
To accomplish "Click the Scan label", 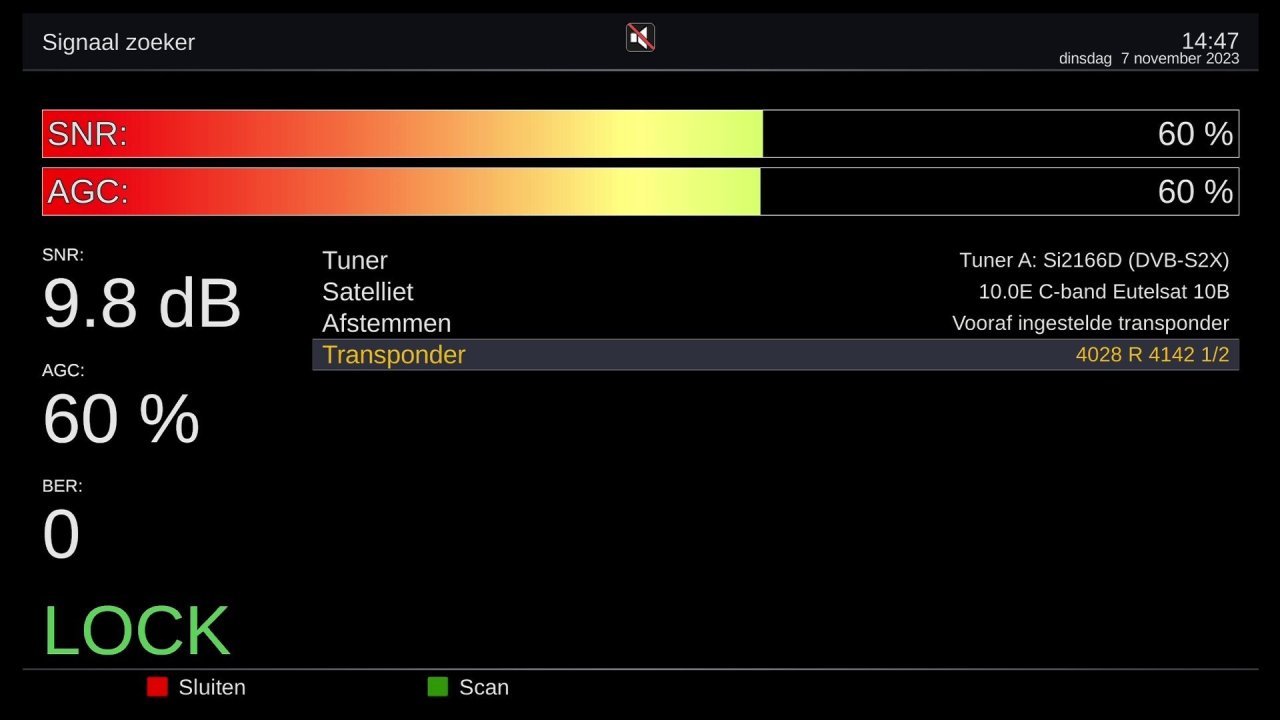I will coord(484,688).
